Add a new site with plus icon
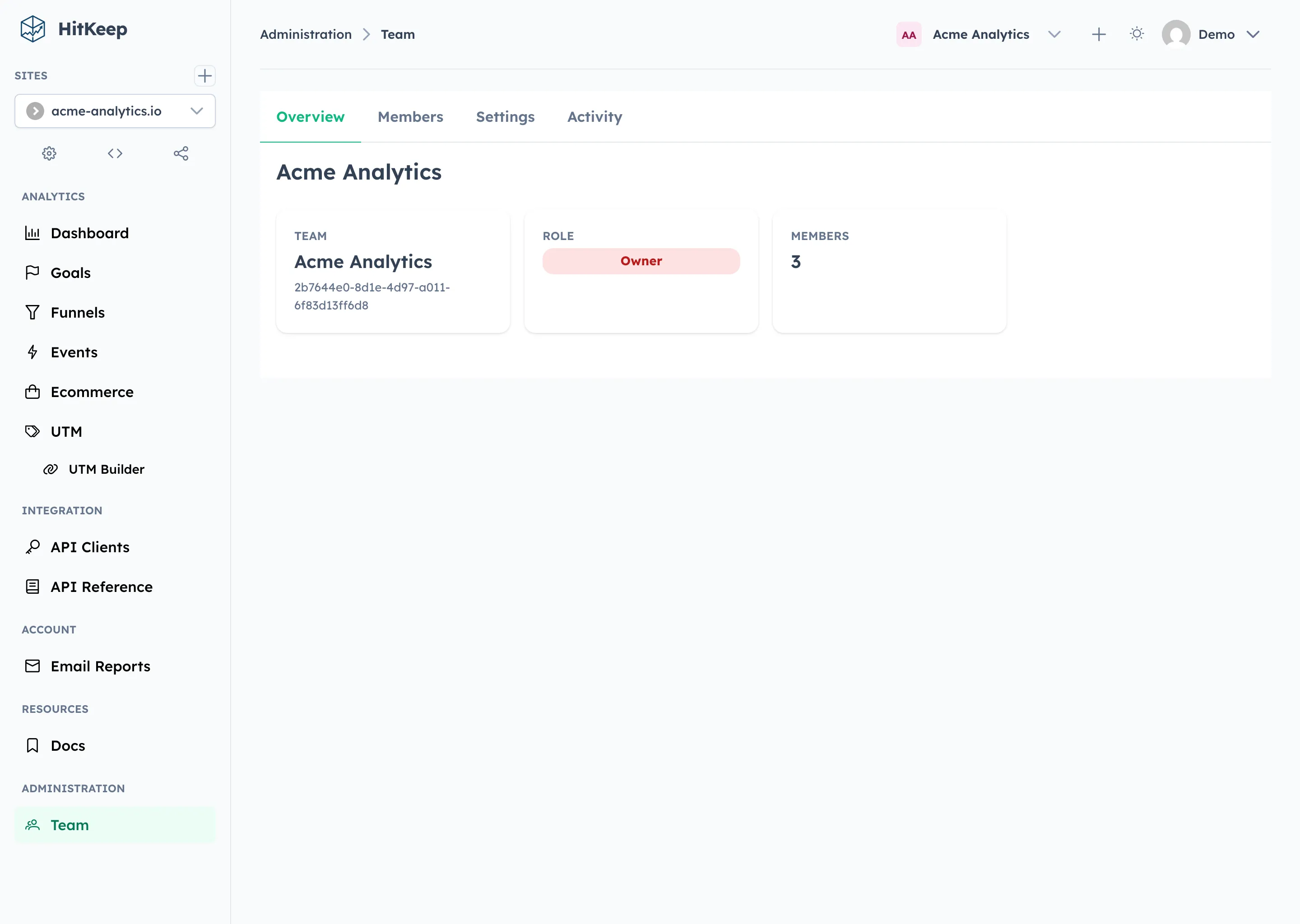The height and width of the screenshot is (924, 1300). click(x=205, y=76)
